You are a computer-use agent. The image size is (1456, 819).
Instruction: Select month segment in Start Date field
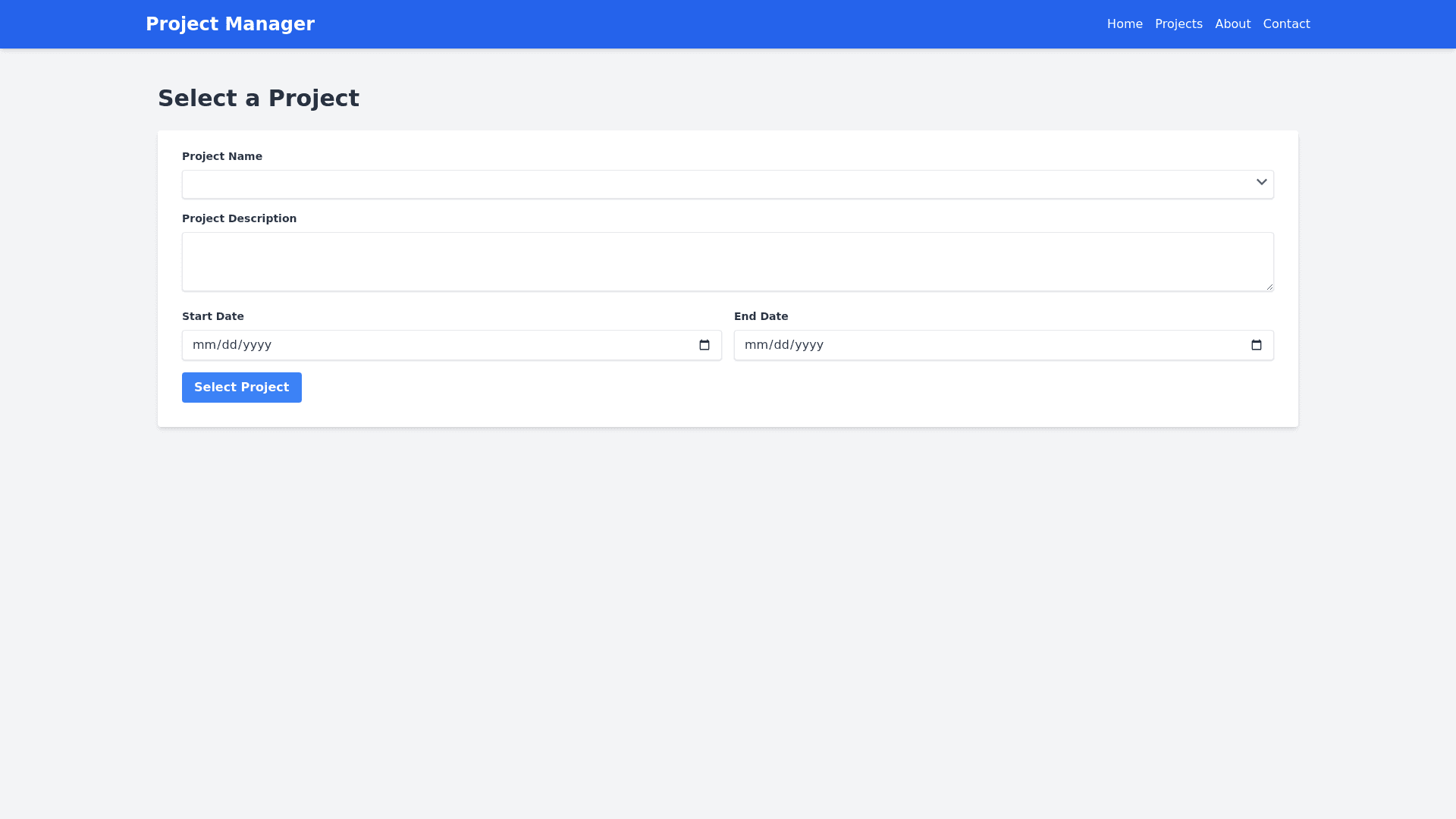(202, 345)
